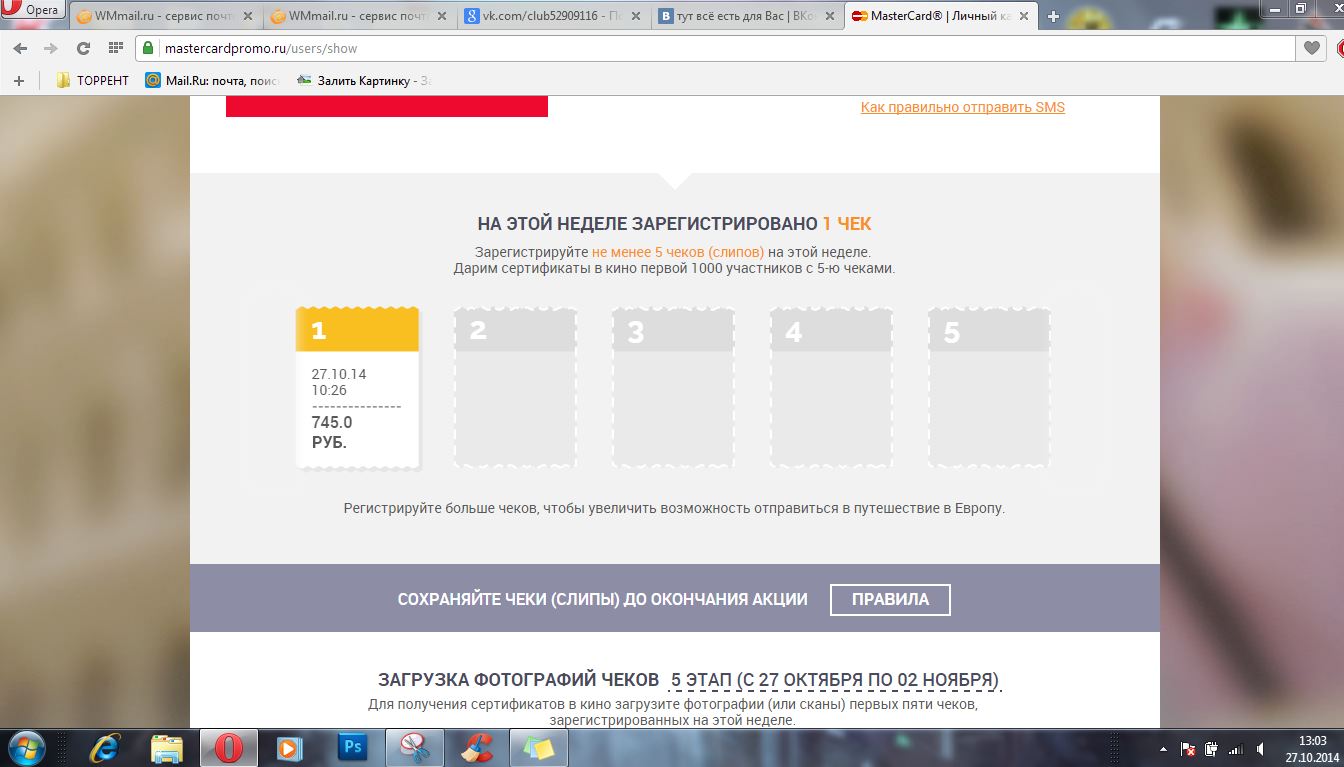This screenshot has width=1344, height=767.
Task: Go back to the previous page
Action: [20, 48]
